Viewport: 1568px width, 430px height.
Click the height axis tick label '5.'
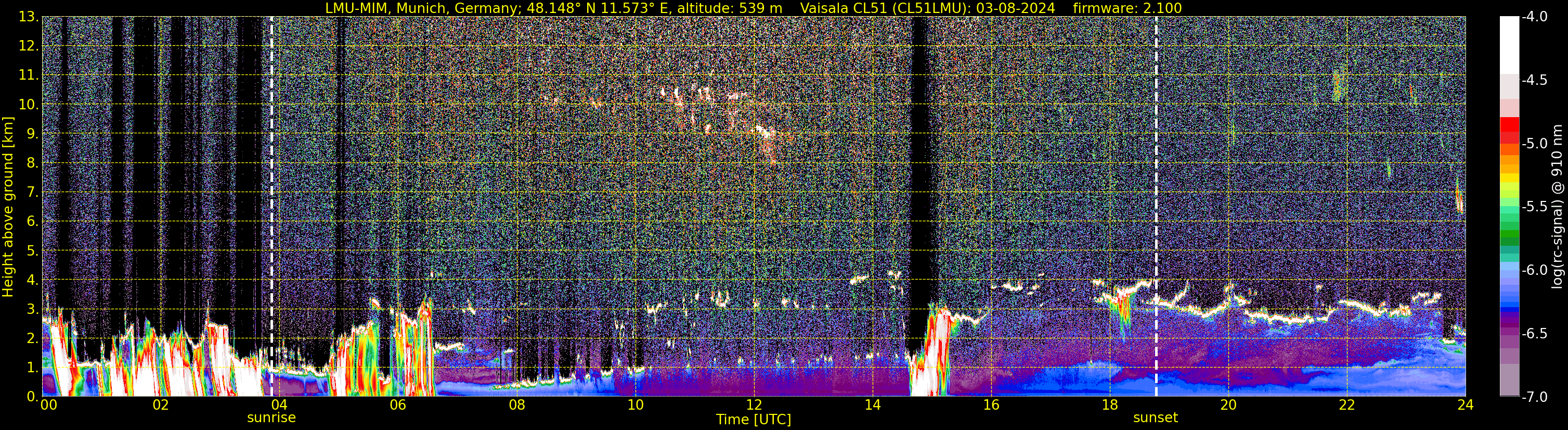[32, 251]
